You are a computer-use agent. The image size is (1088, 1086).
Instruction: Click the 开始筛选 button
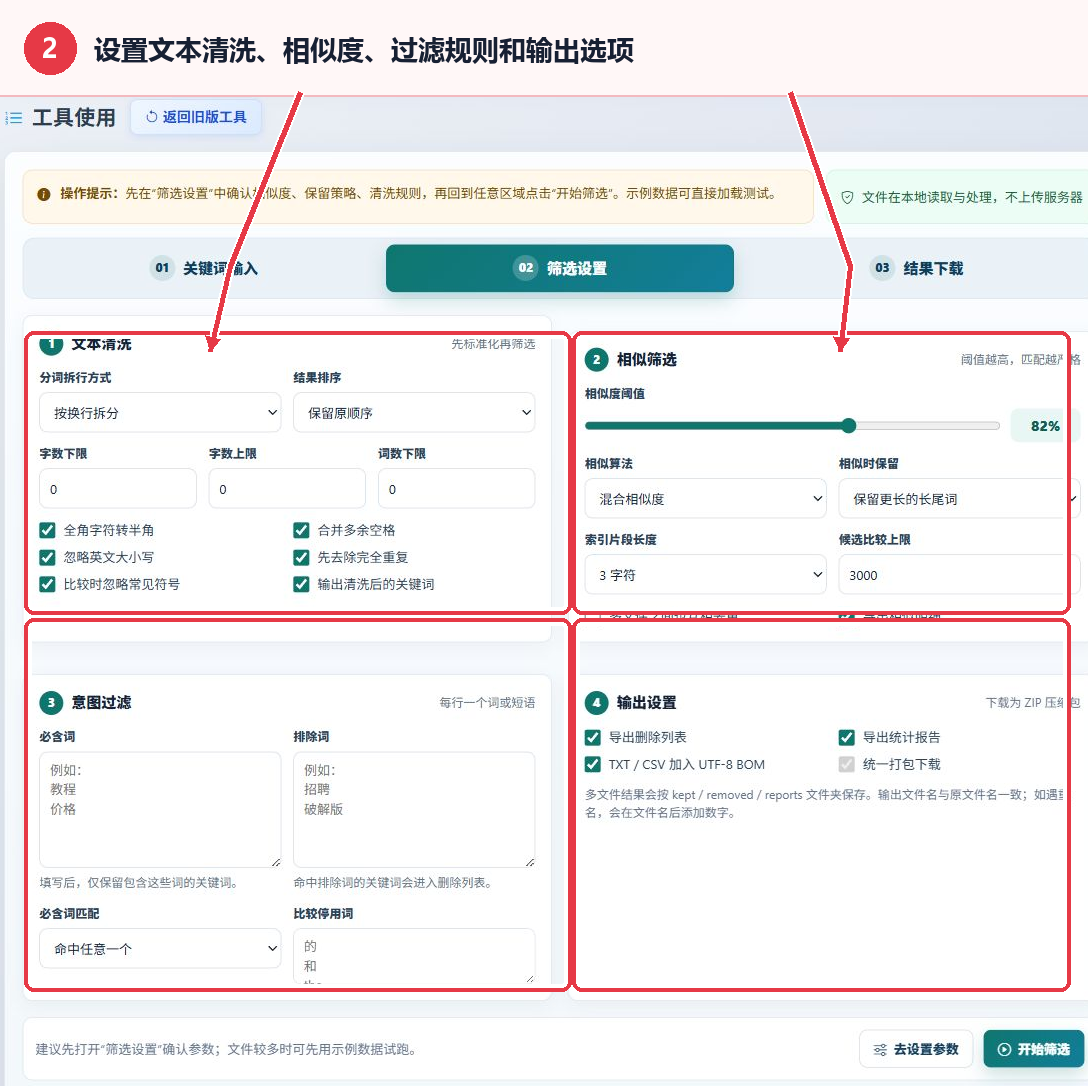coord(1034,1049)
